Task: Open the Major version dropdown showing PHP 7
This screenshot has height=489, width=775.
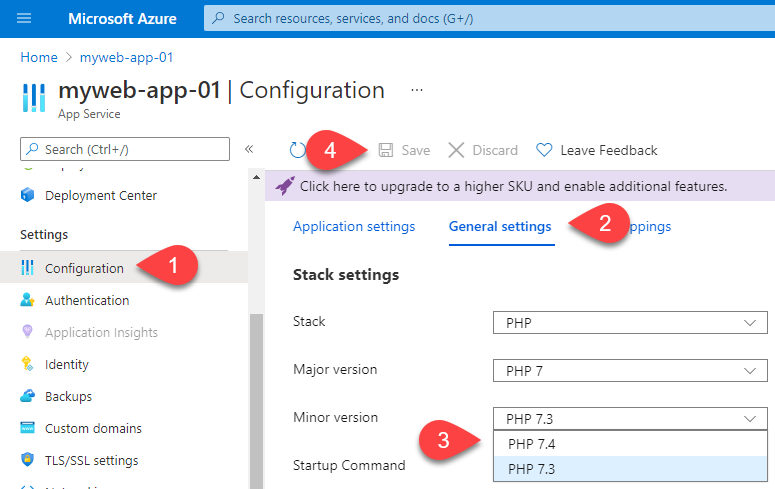Action: [x=630, y=370]
